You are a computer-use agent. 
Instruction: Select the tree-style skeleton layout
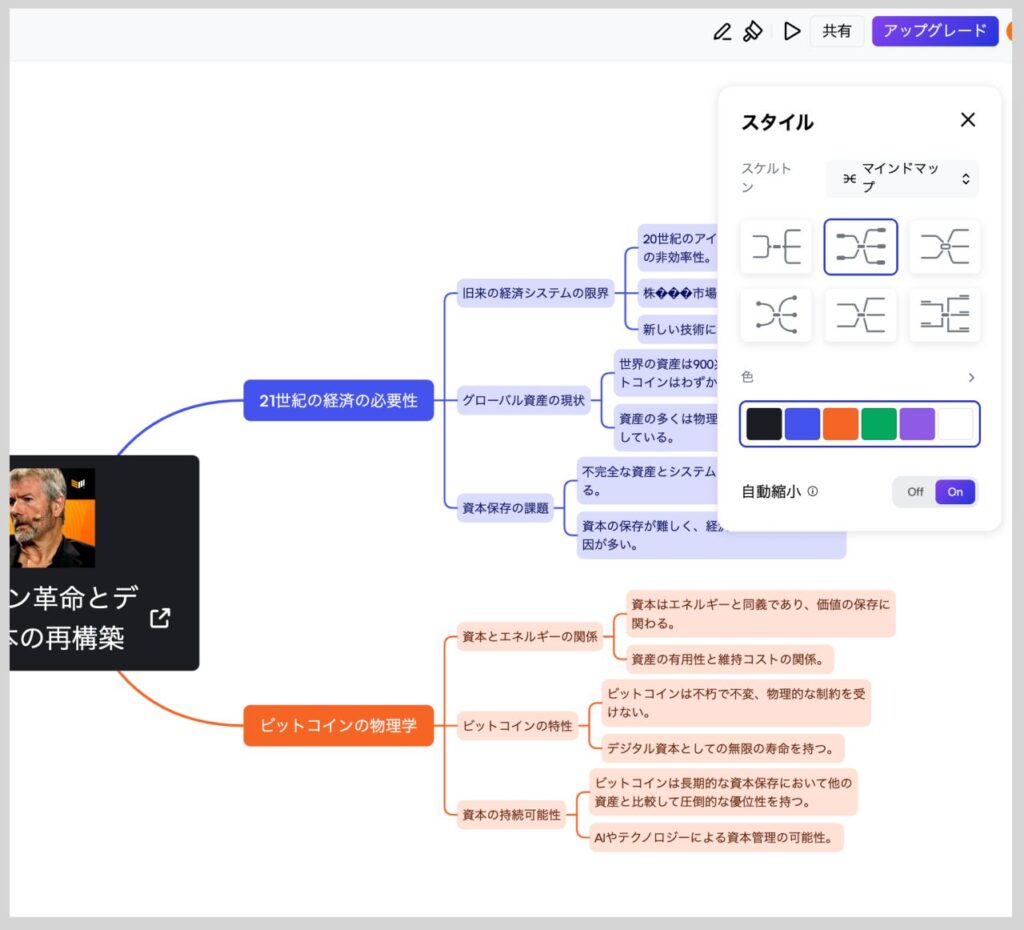click(945, 314)
